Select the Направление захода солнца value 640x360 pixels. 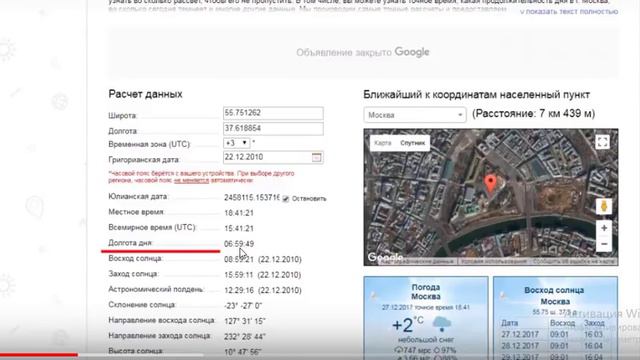click(244, 337)
